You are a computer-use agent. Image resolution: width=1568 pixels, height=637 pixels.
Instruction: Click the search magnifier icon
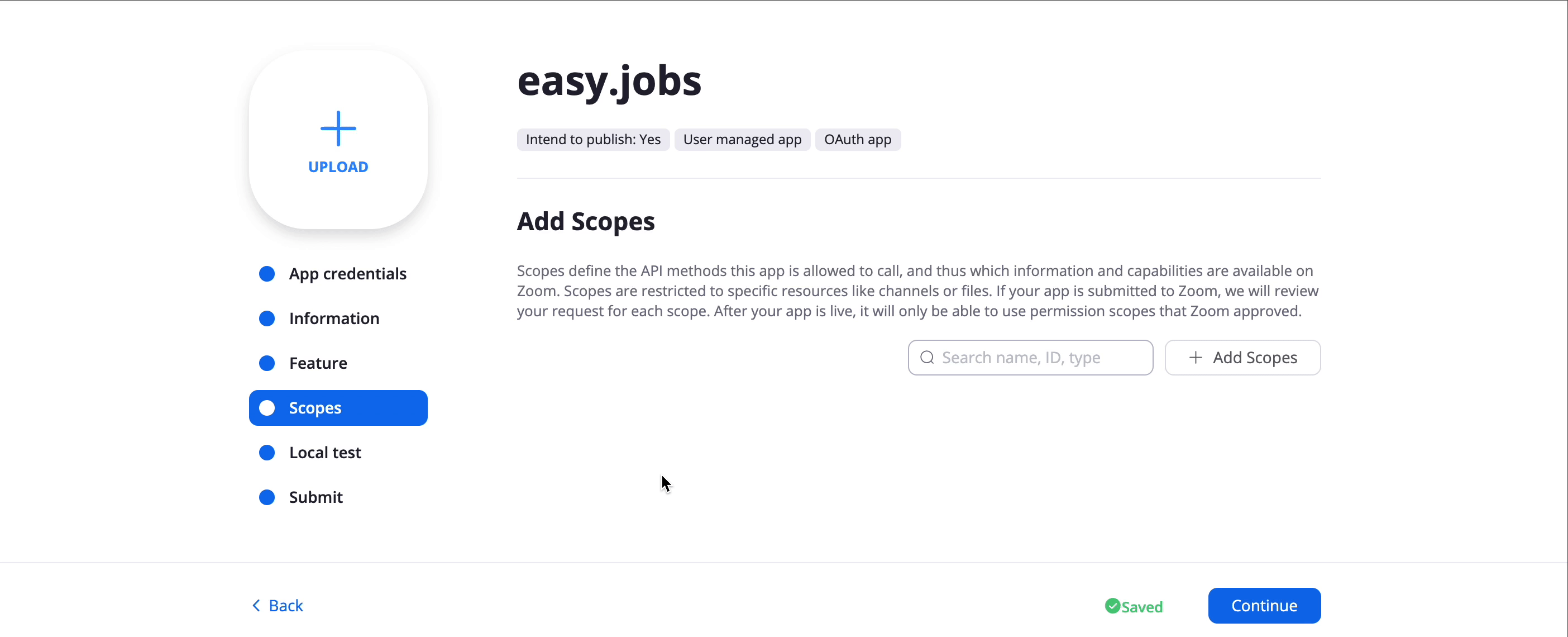(927, 358)
